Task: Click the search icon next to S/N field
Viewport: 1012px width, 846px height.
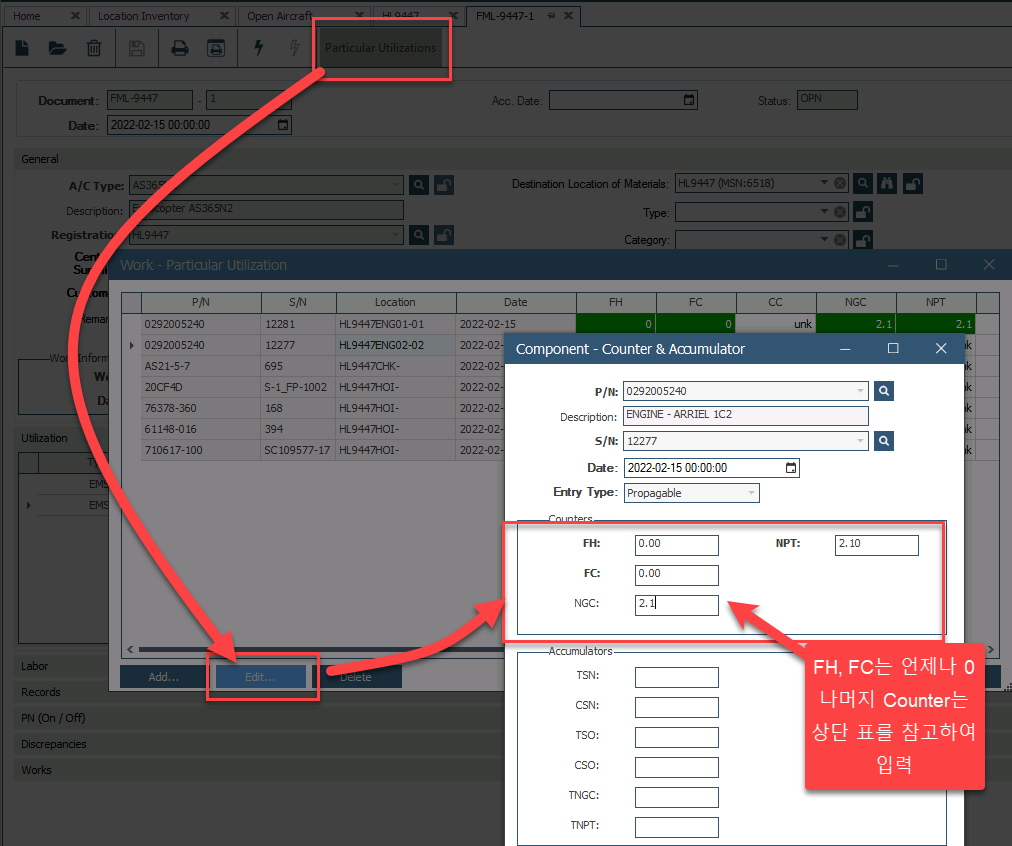Action: (x=884, y=441)
